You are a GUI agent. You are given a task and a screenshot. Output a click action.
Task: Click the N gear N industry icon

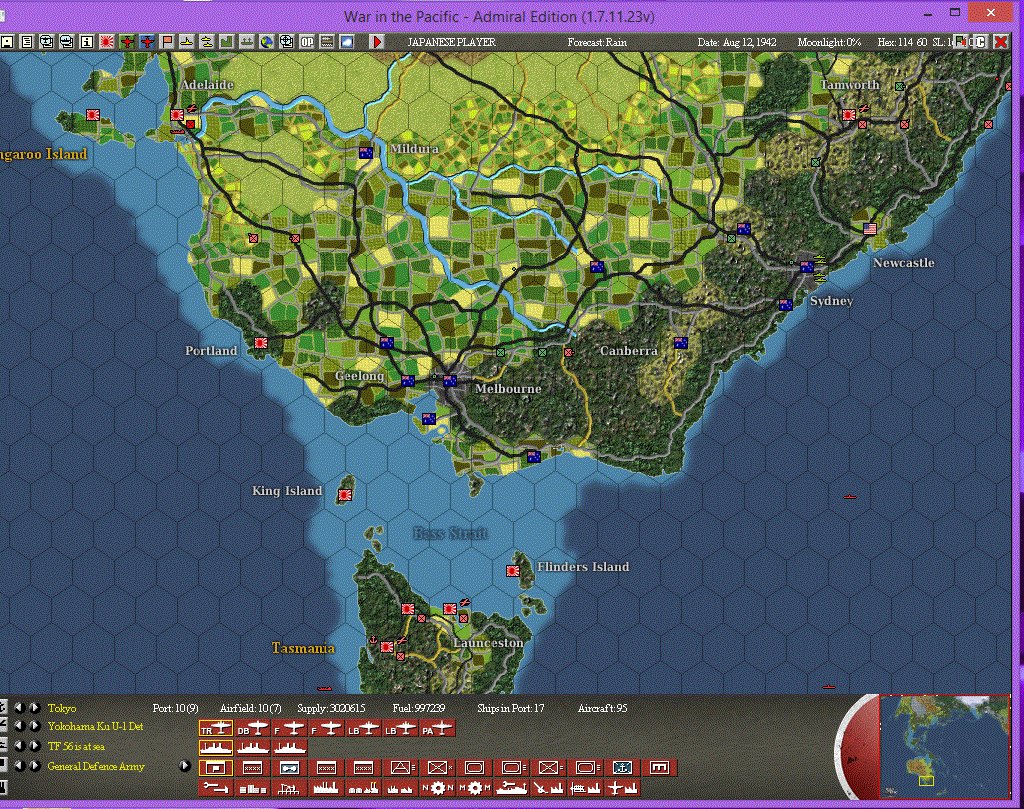point(438,788)
